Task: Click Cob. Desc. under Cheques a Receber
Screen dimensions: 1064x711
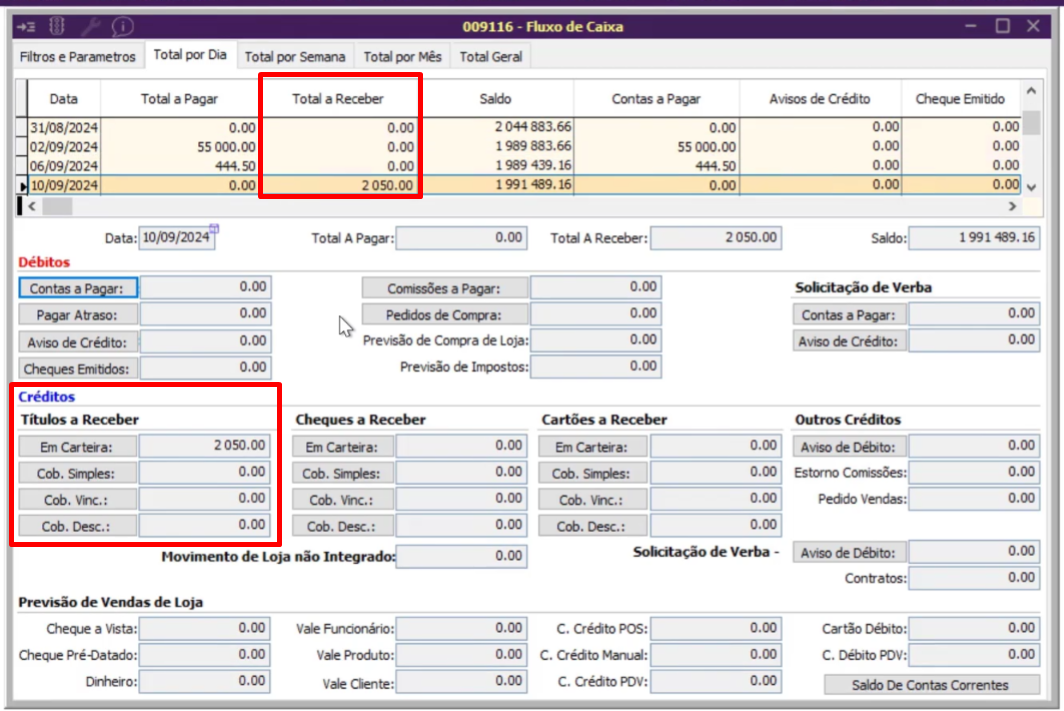Action: [x=343, y=526]
